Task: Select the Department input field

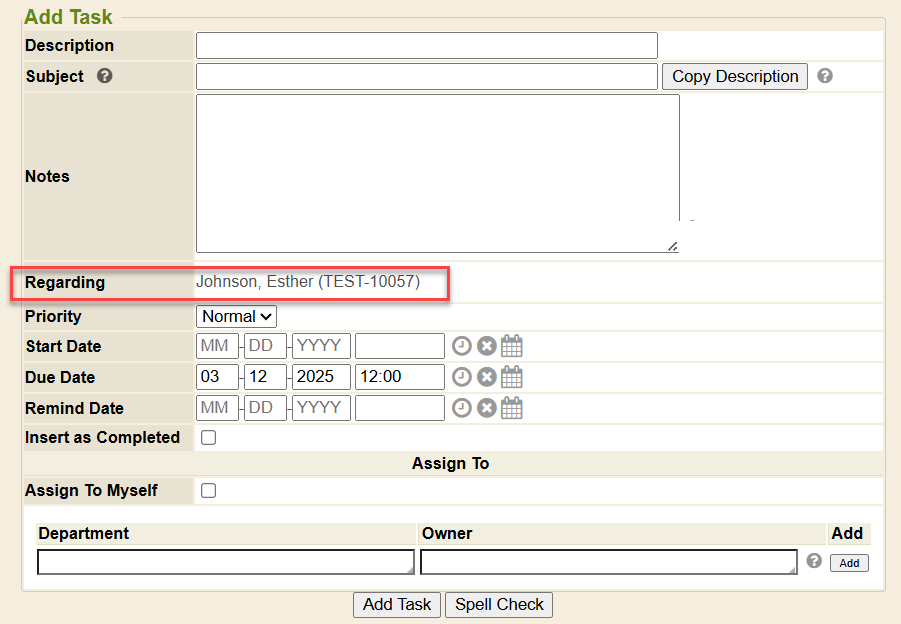Action: 225,562
